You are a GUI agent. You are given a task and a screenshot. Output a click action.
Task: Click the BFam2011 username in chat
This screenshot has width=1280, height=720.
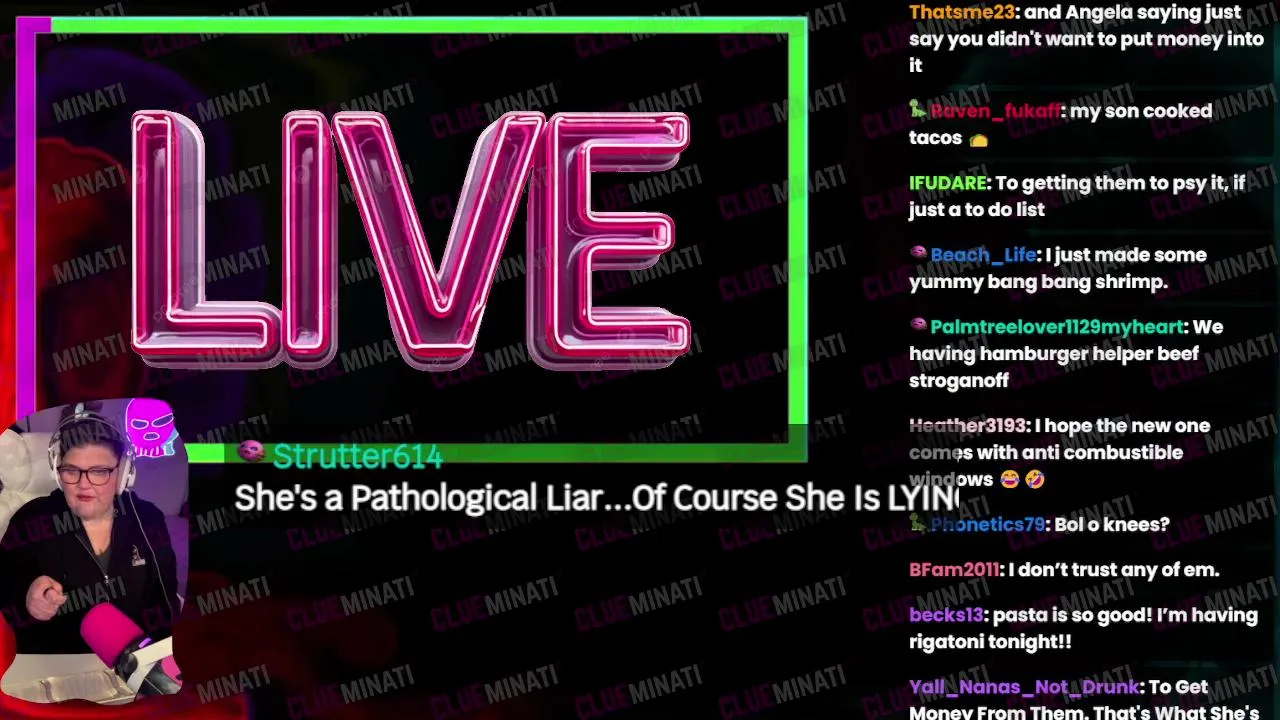click(x=954, y=570)
